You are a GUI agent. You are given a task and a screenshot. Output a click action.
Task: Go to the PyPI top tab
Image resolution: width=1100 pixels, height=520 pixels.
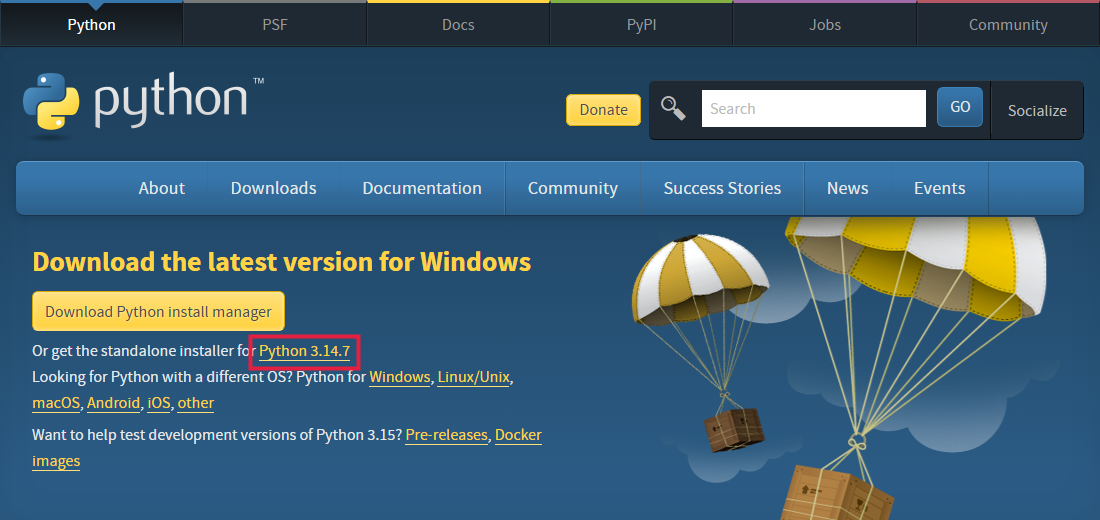coord(641,25)
